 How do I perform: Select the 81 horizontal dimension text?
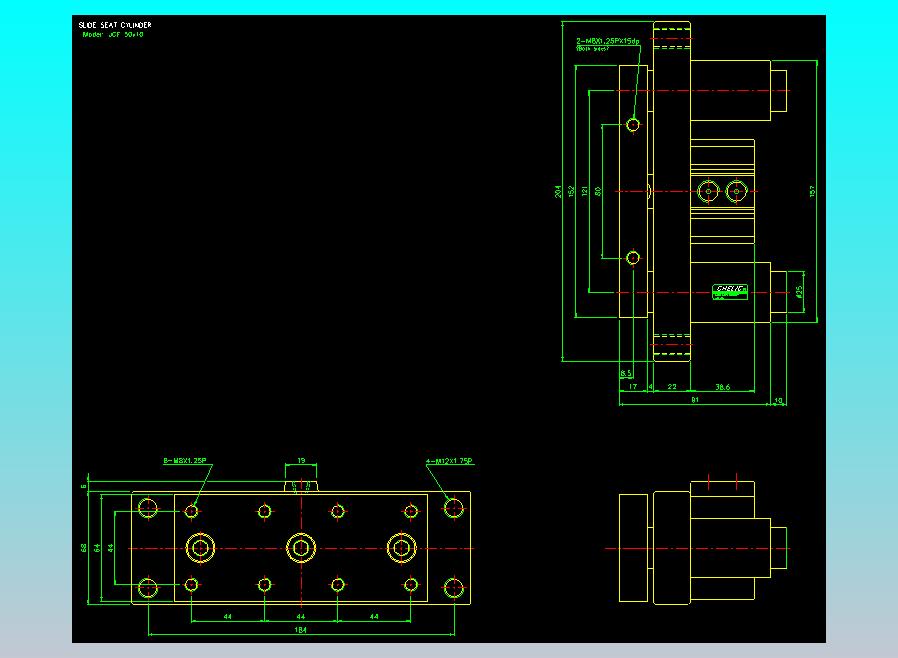(694, 400)
